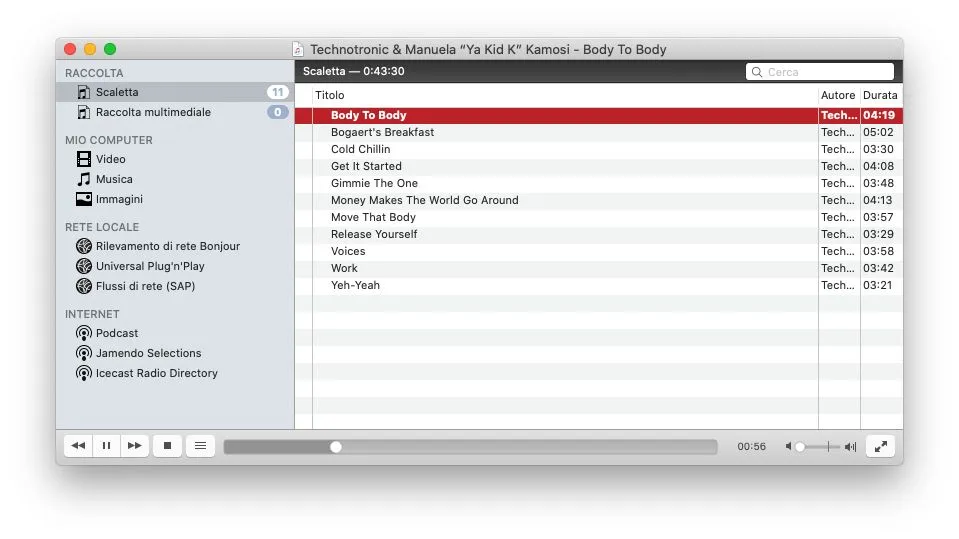Click the yellow minimize window button
The image size is (959, 539).
[x=90, y=49]
